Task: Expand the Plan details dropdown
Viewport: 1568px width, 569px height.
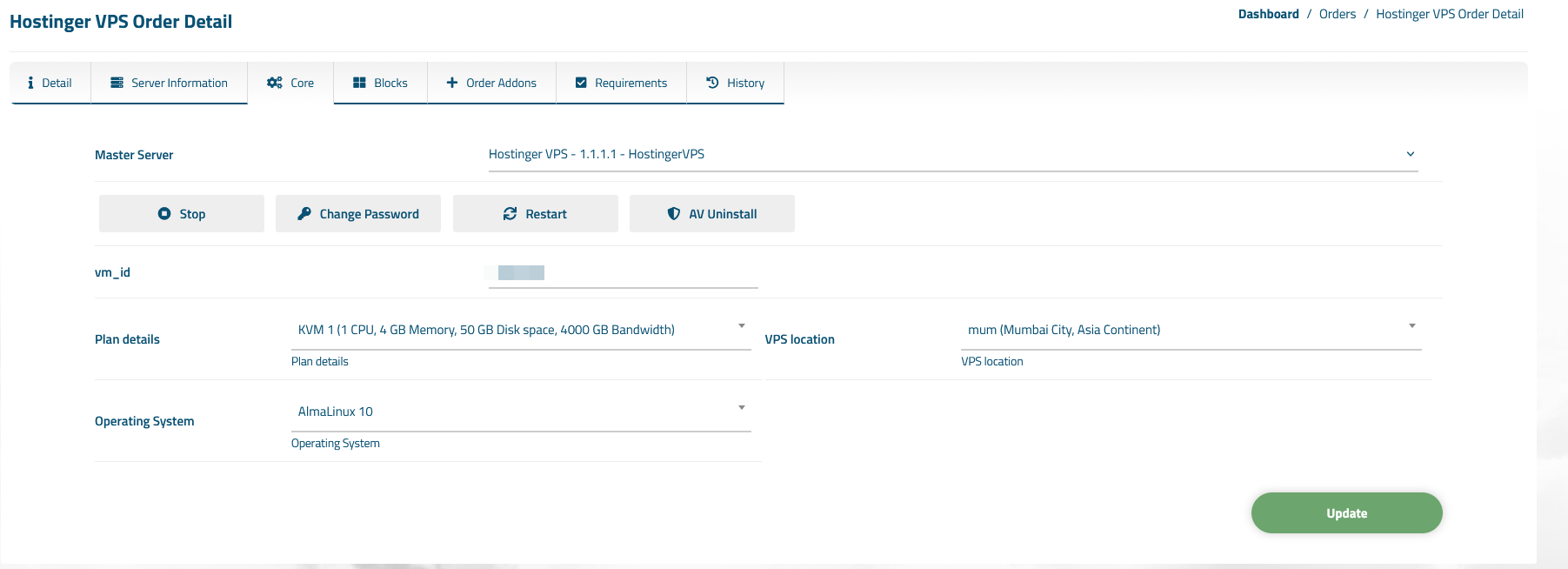Action: click(741, 325)
